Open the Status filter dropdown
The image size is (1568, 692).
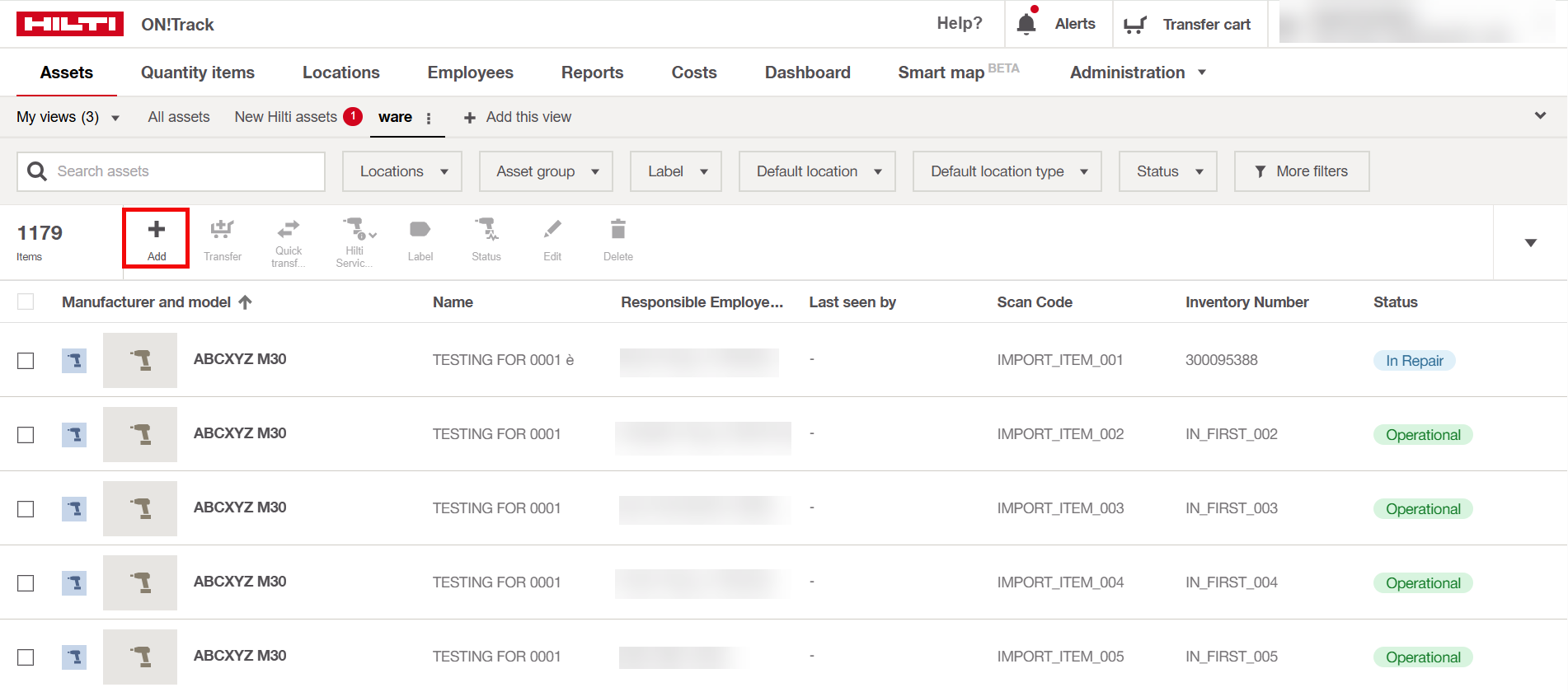tap(1168, 171)
